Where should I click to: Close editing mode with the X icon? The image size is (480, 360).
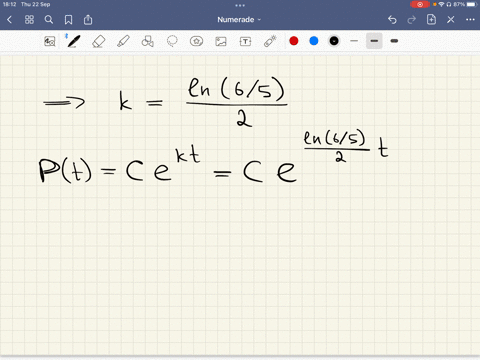451,20
